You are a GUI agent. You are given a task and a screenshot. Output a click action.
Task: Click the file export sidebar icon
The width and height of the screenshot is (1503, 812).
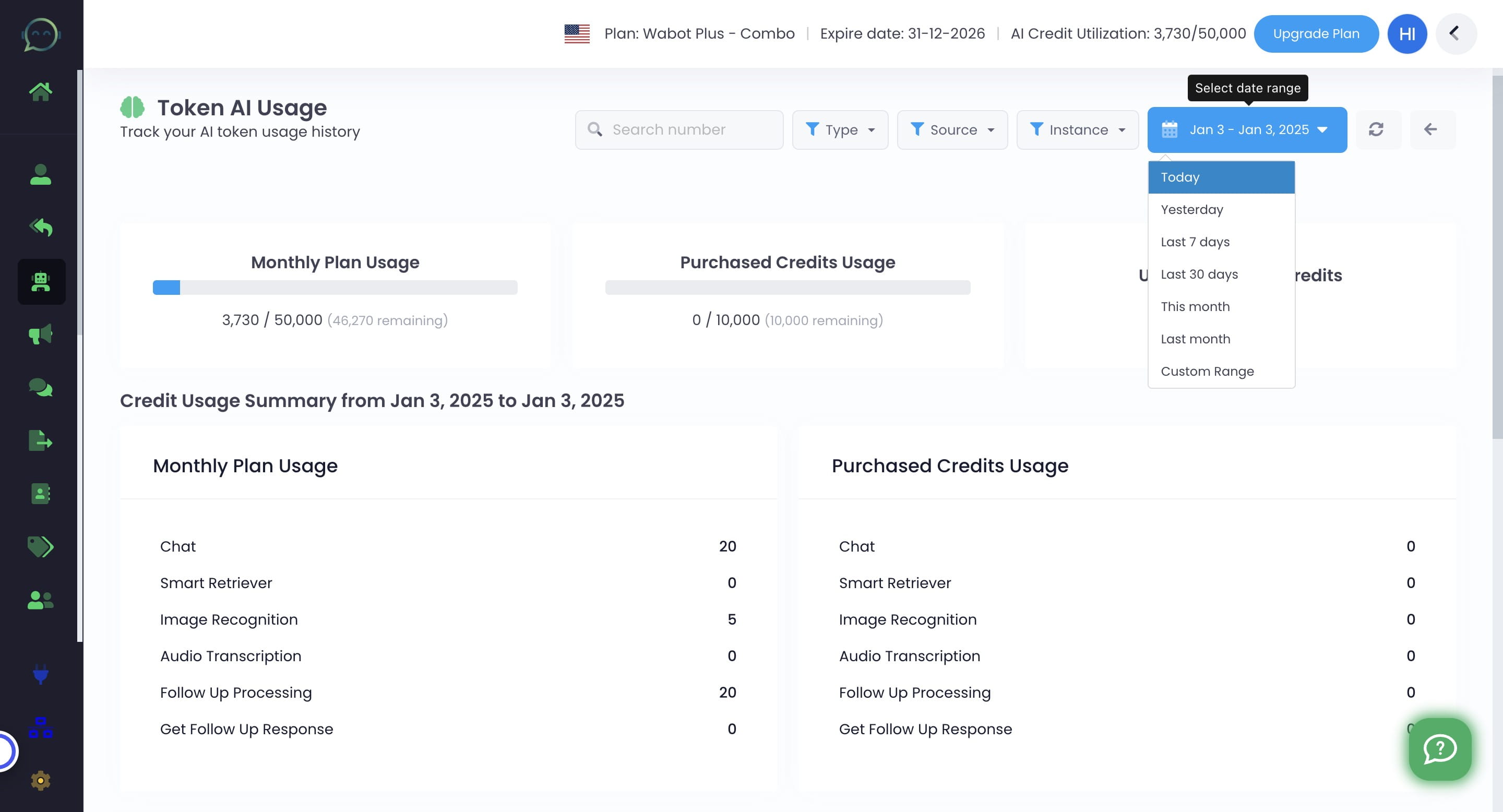click(x=40, y=440)
